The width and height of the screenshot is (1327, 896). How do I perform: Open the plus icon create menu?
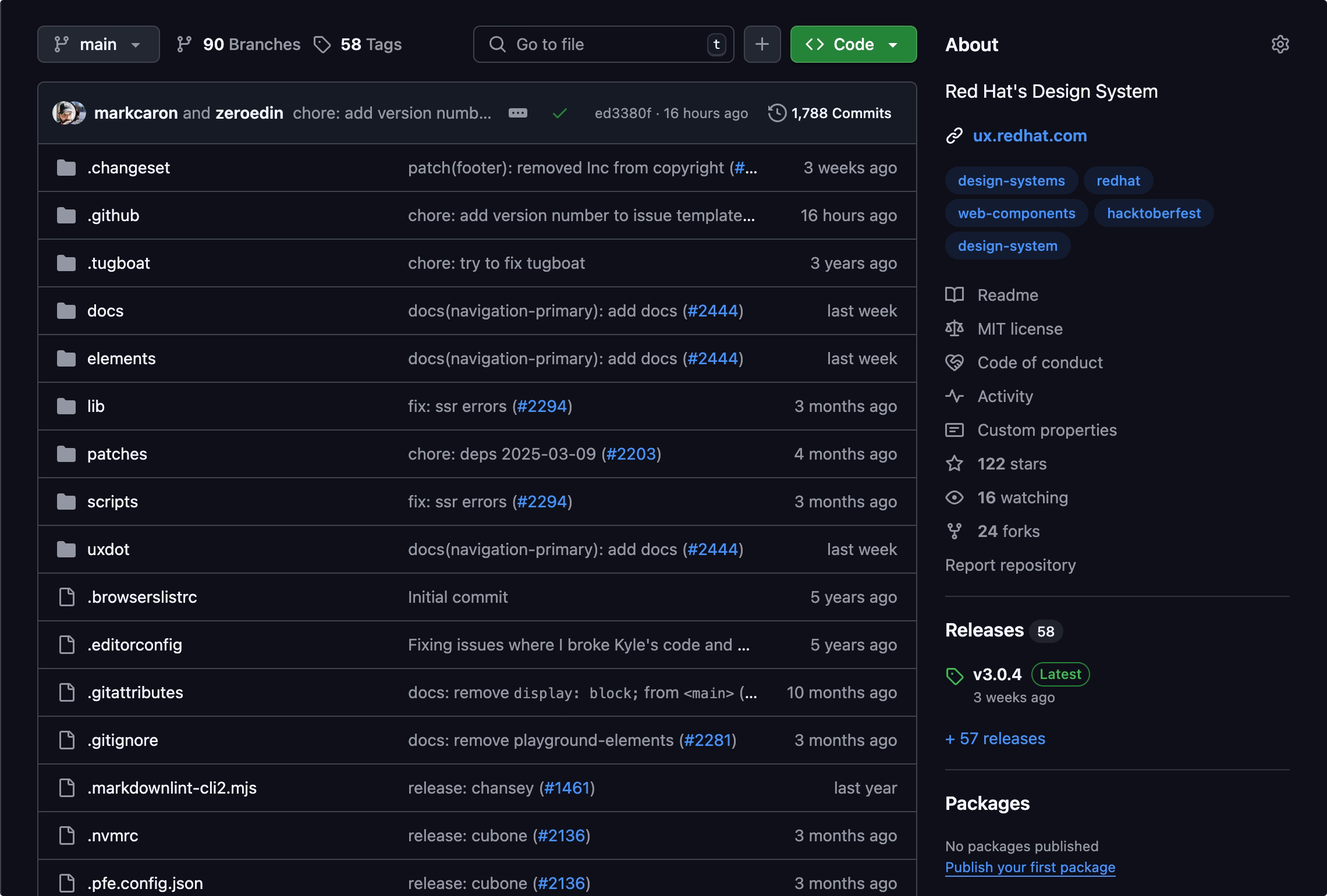coord(762,44)
